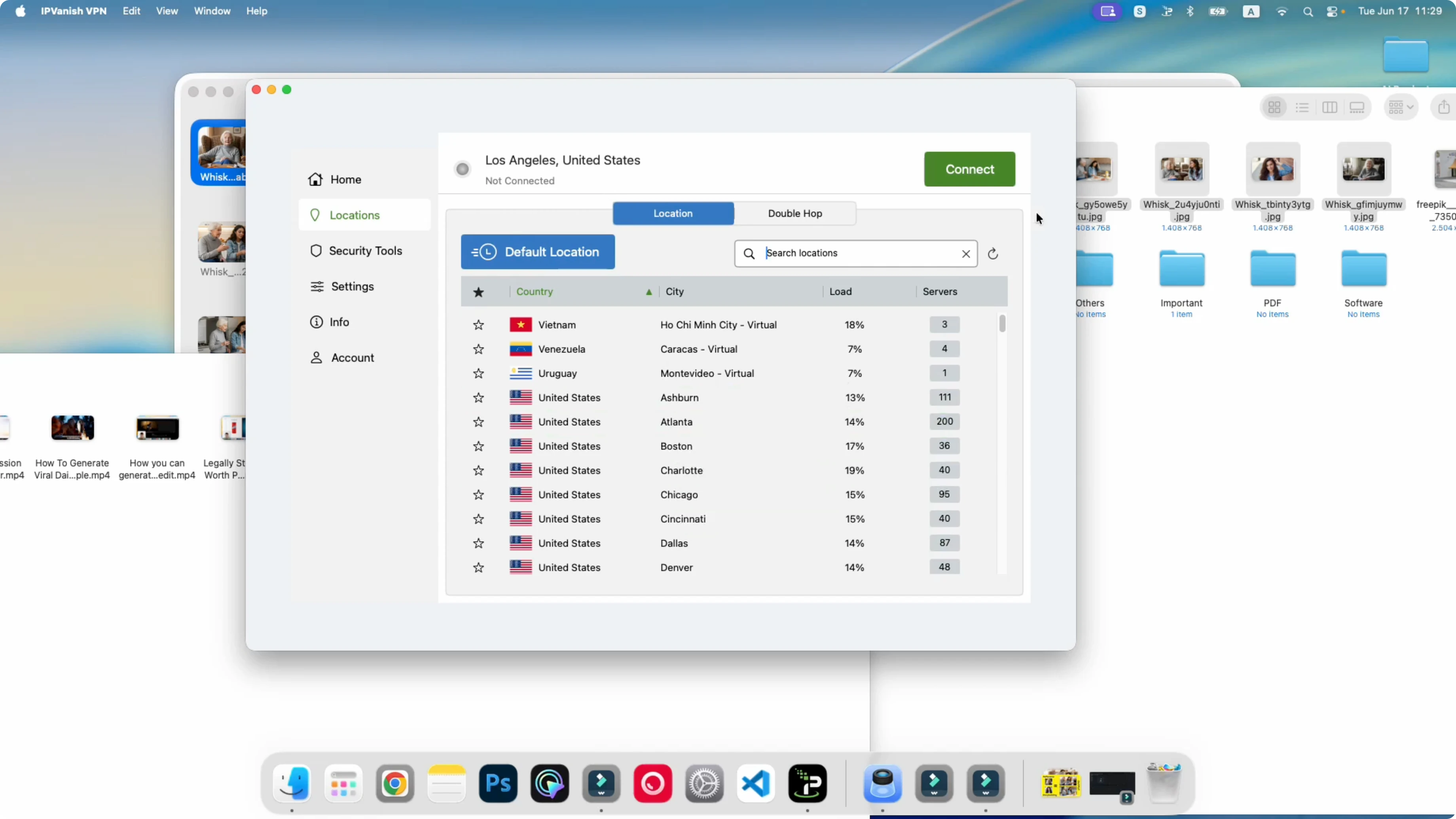Click the refresh server list icon
This screenshot has width=1456, height=819.
click(x=993, y=254)
